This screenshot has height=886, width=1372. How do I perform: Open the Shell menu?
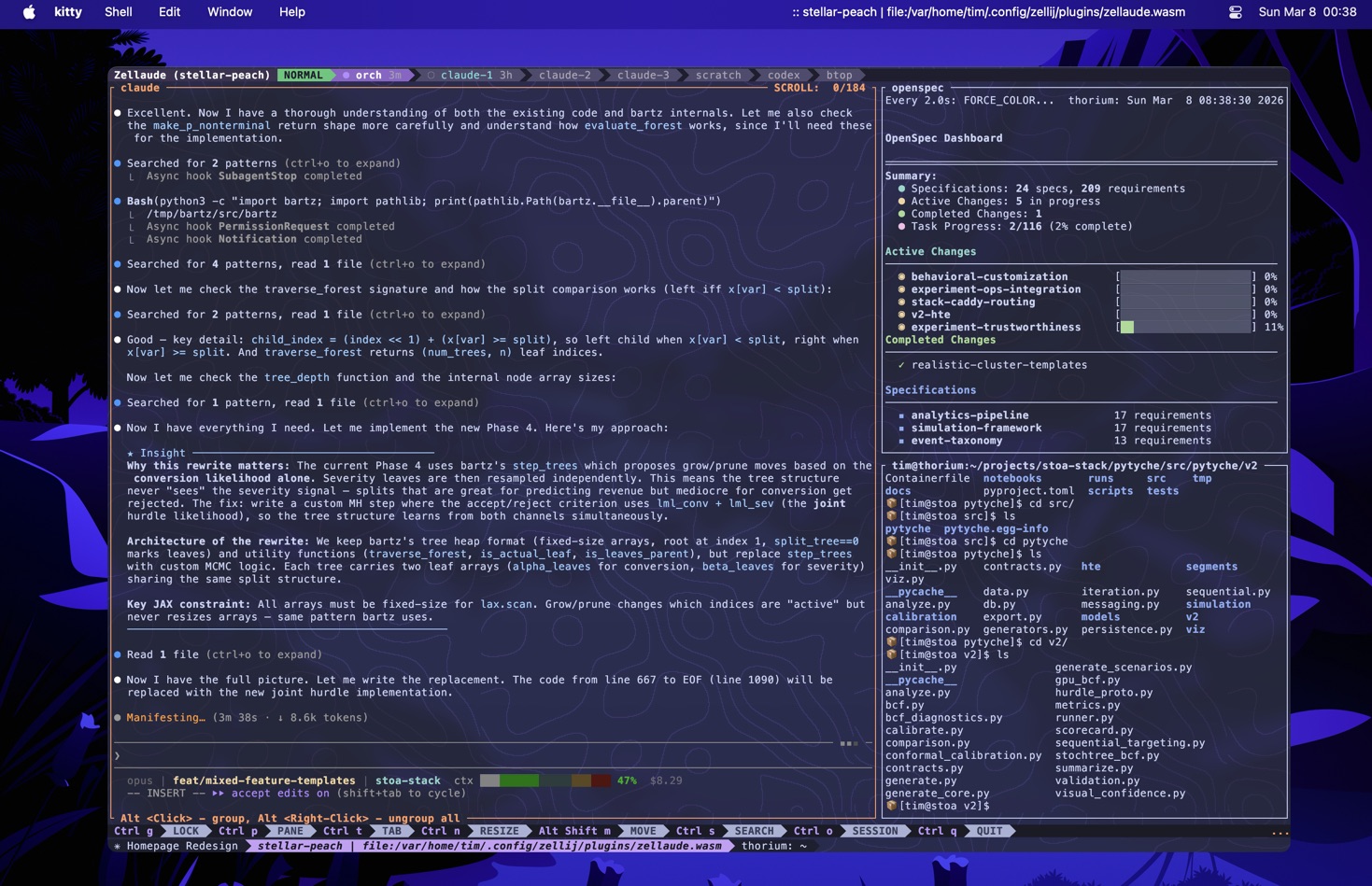[x=118, y=12]
